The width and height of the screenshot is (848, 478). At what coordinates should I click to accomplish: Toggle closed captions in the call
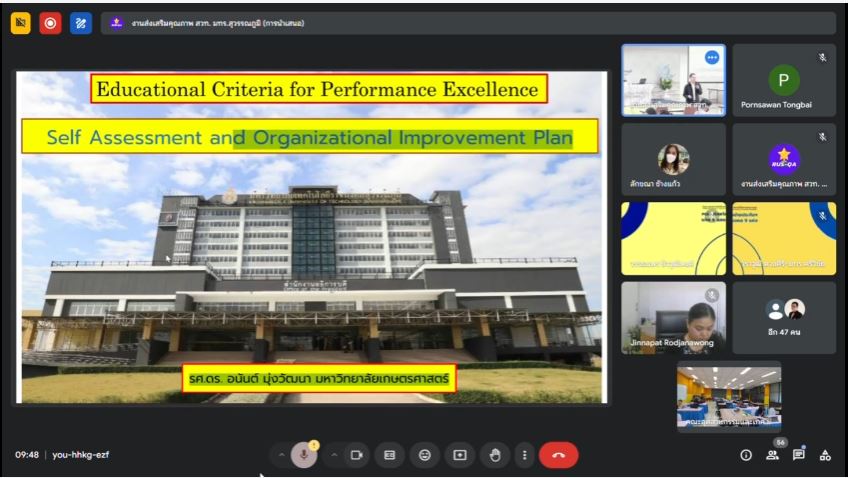coord(391,455)
